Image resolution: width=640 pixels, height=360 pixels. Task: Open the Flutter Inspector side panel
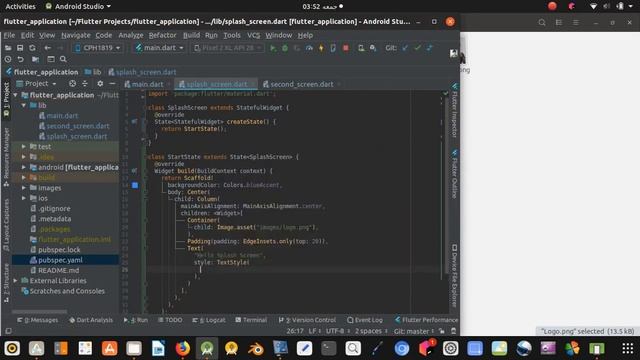[454, 111]
